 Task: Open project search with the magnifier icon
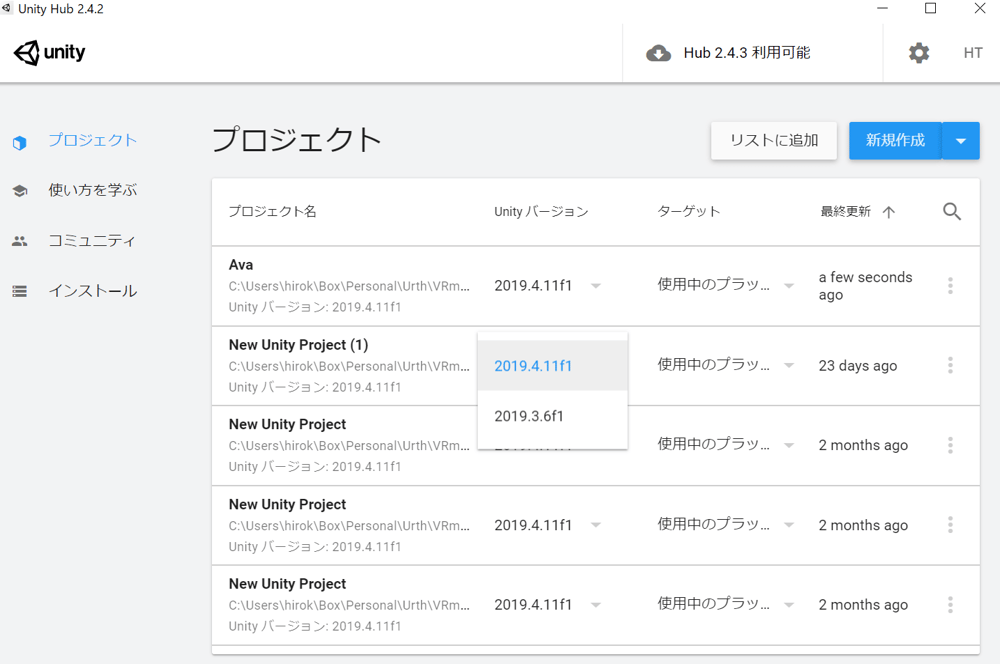tap(952, 211)
